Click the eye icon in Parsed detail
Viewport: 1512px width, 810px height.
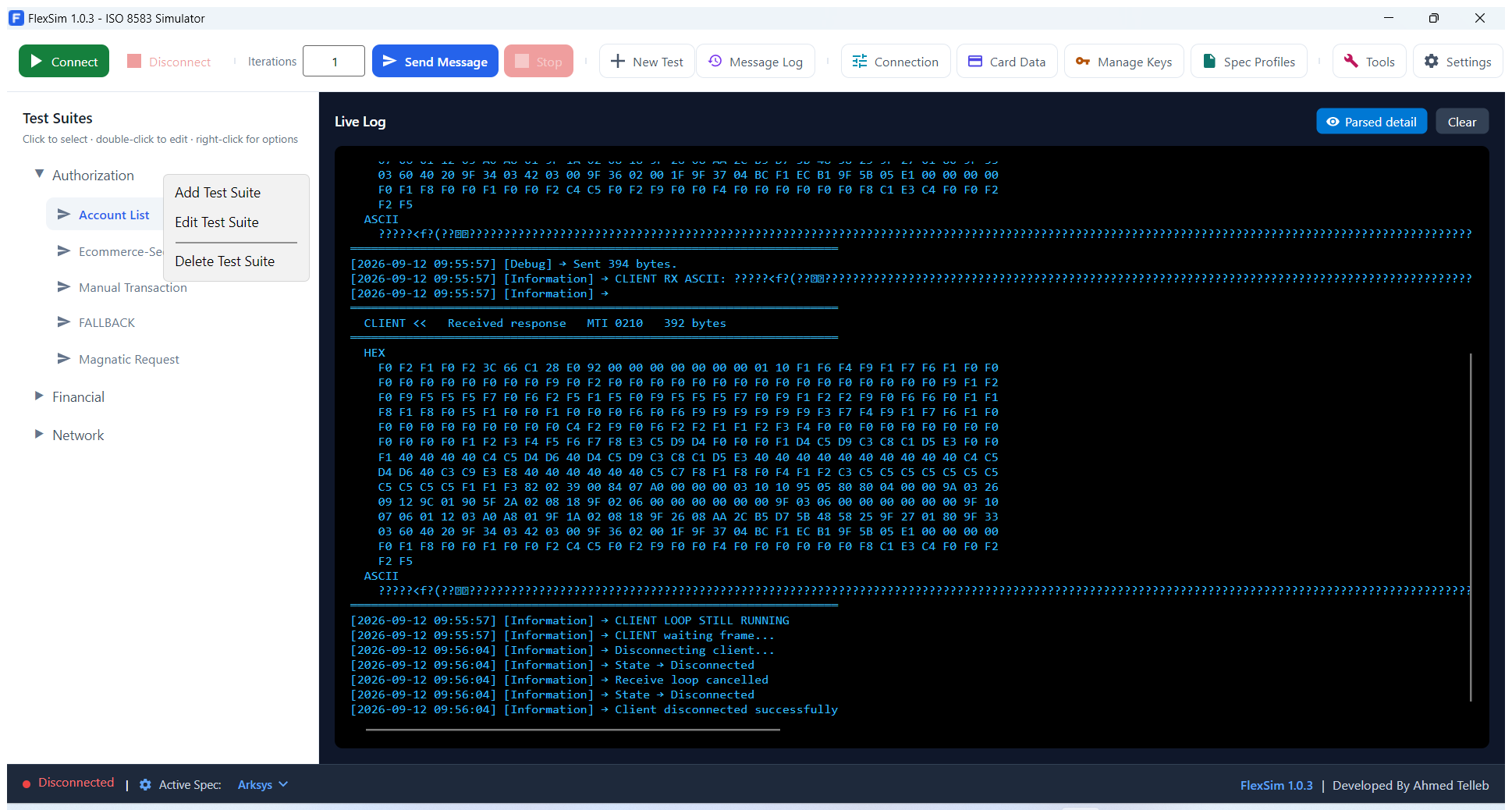(1333, 122)
